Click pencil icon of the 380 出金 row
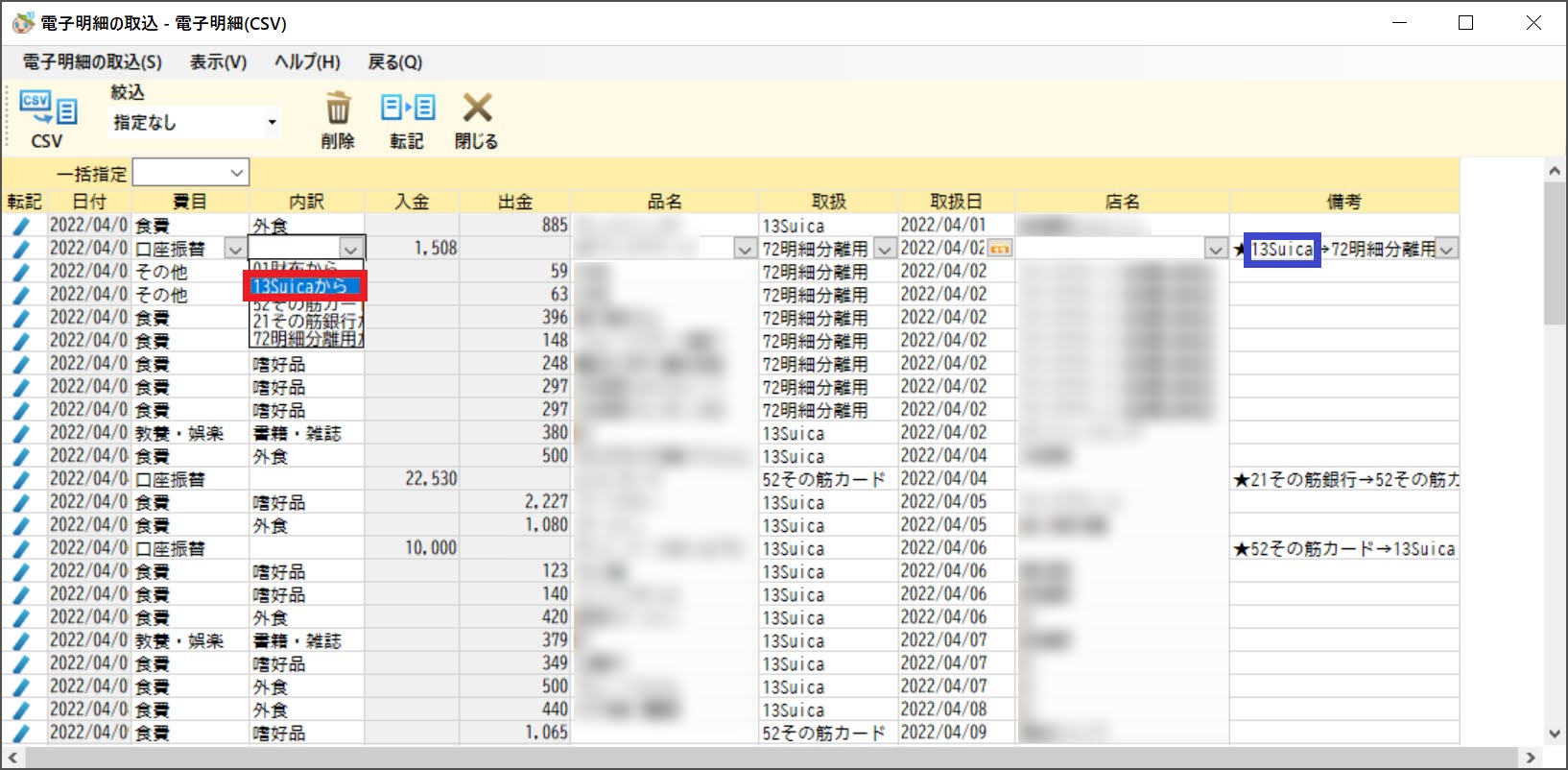 (21, 433)
